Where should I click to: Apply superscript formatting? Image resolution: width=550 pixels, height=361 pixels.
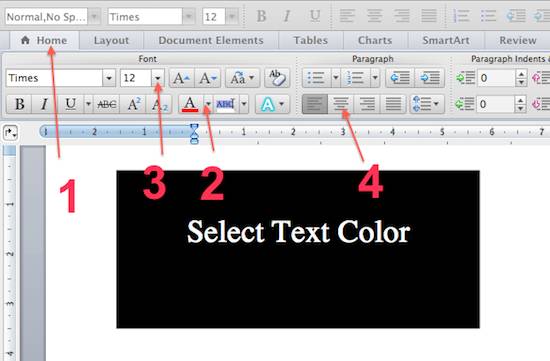134,104
